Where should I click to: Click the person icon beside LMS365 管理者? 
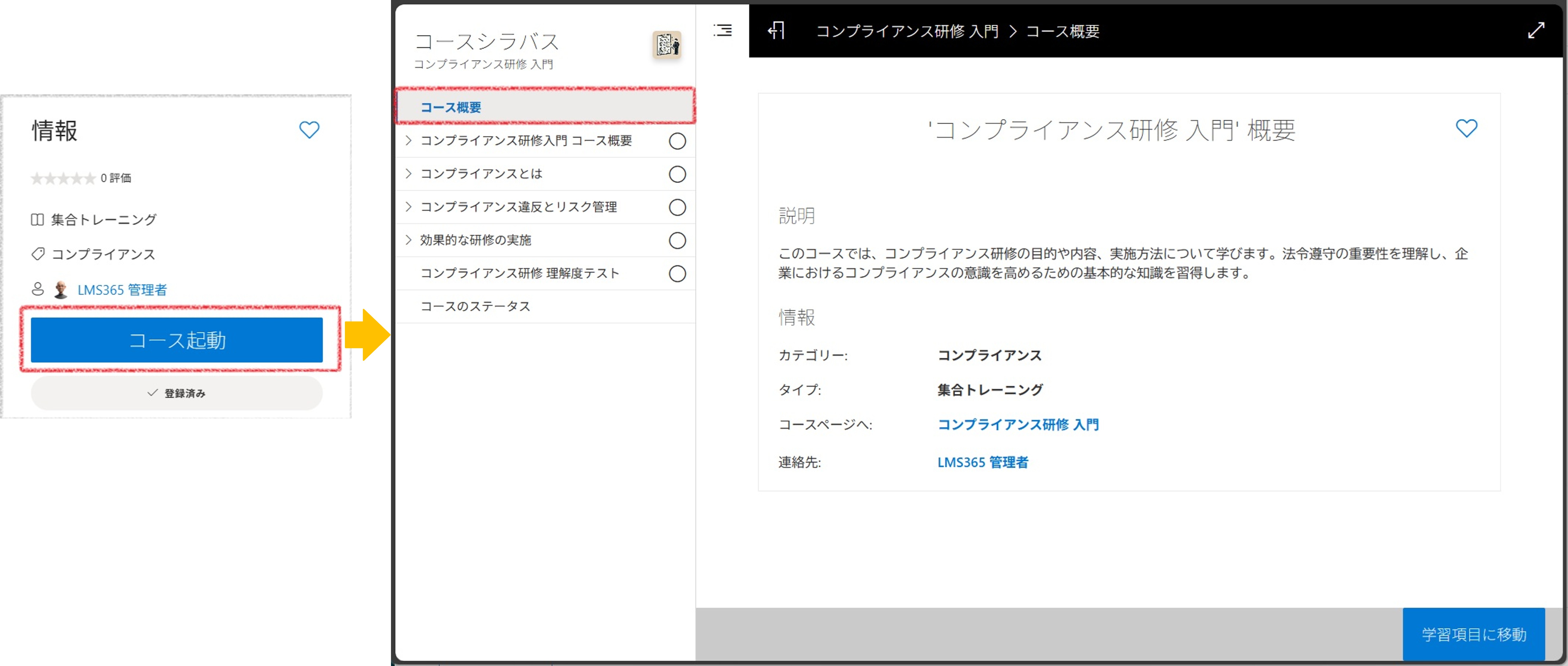click(x=38, y=289)
